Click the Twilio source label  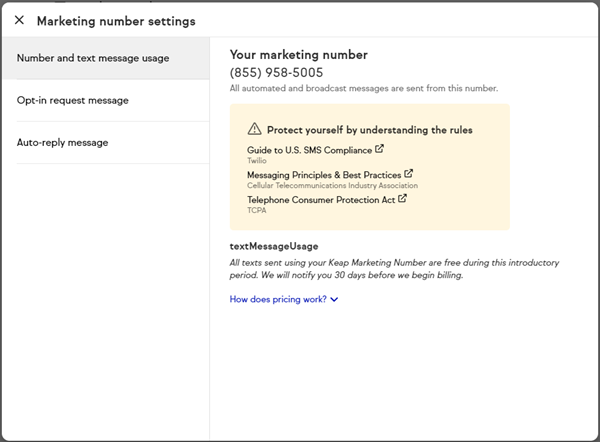(x=256, y=160)
